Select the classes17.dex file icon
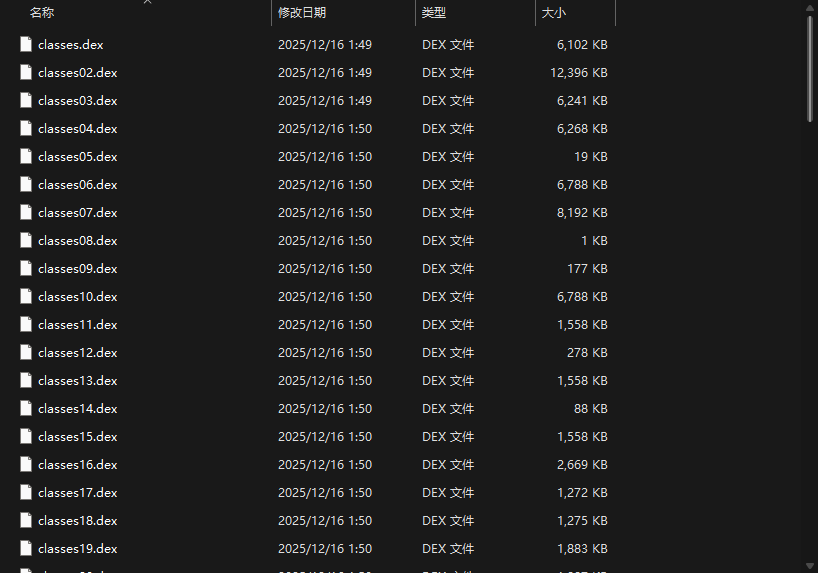The image size is (818, 573). coord(26,493)
